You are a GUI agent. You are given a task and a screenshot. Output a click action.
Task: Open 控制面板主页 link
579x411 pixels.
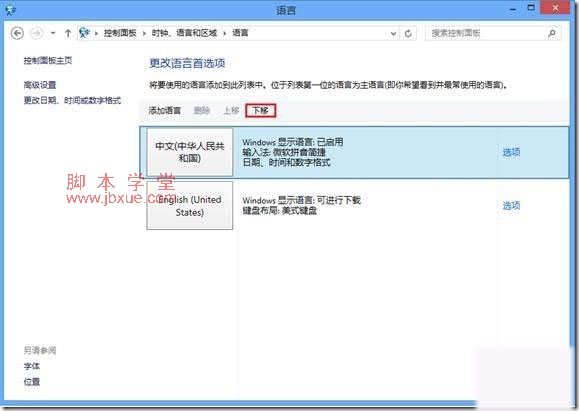pos(48,61)
